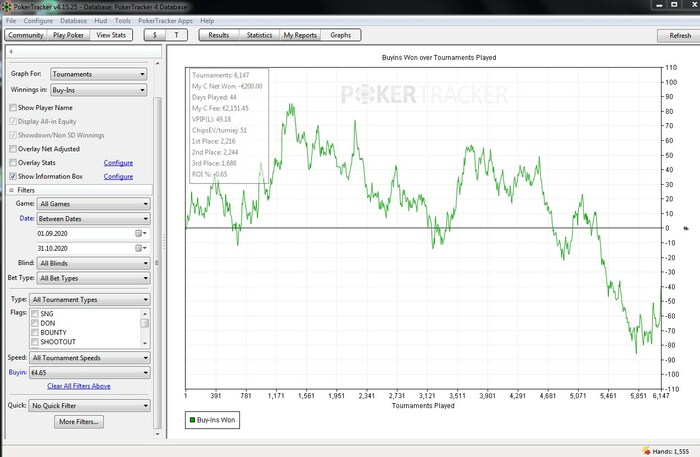This screenshot has height=457, width=700.
Task: Open the Database menu
Action: coord(74,21)
